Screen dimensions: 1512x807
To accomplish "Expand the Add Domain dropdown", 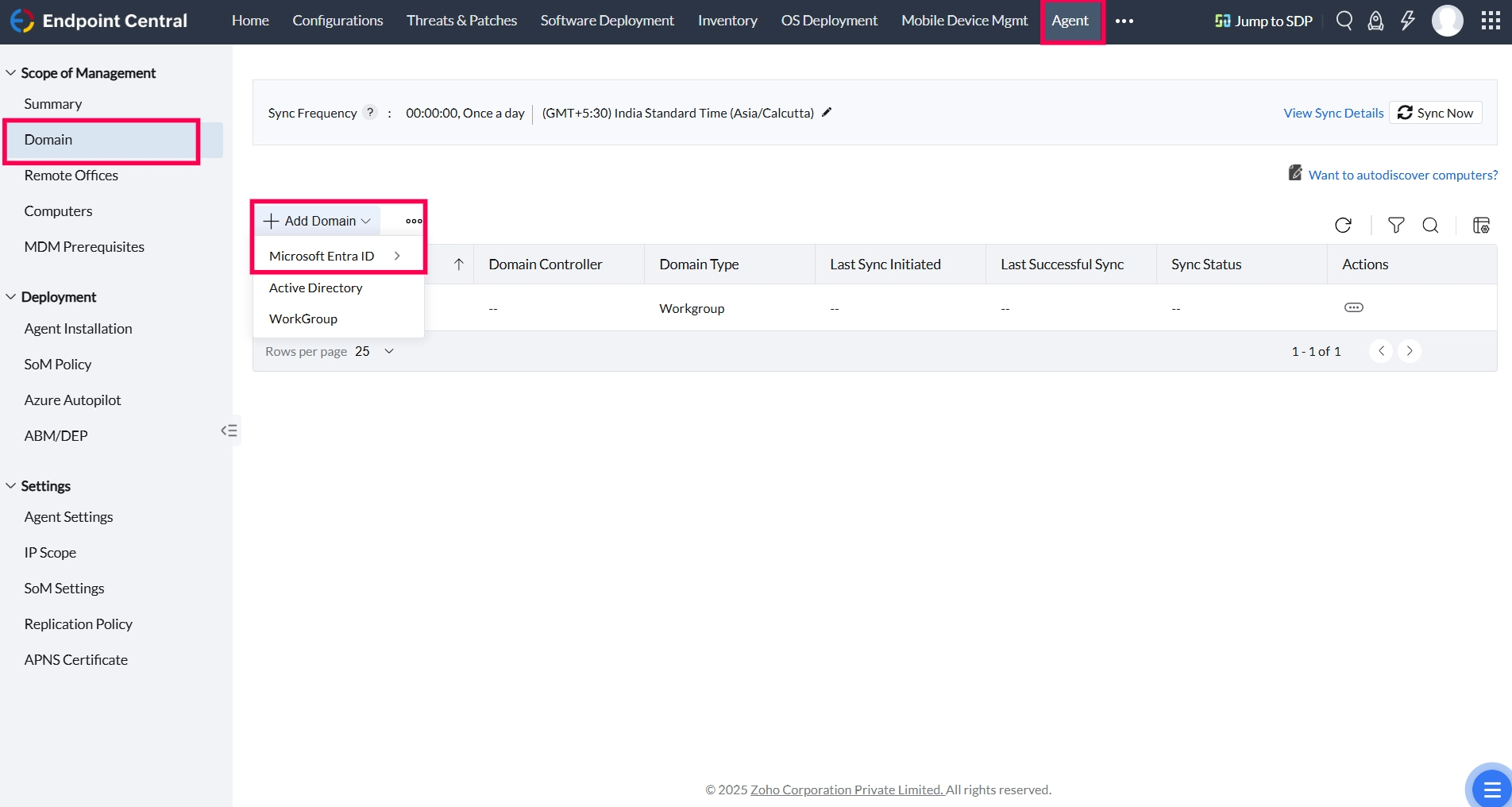I will [x=318, y=221].
